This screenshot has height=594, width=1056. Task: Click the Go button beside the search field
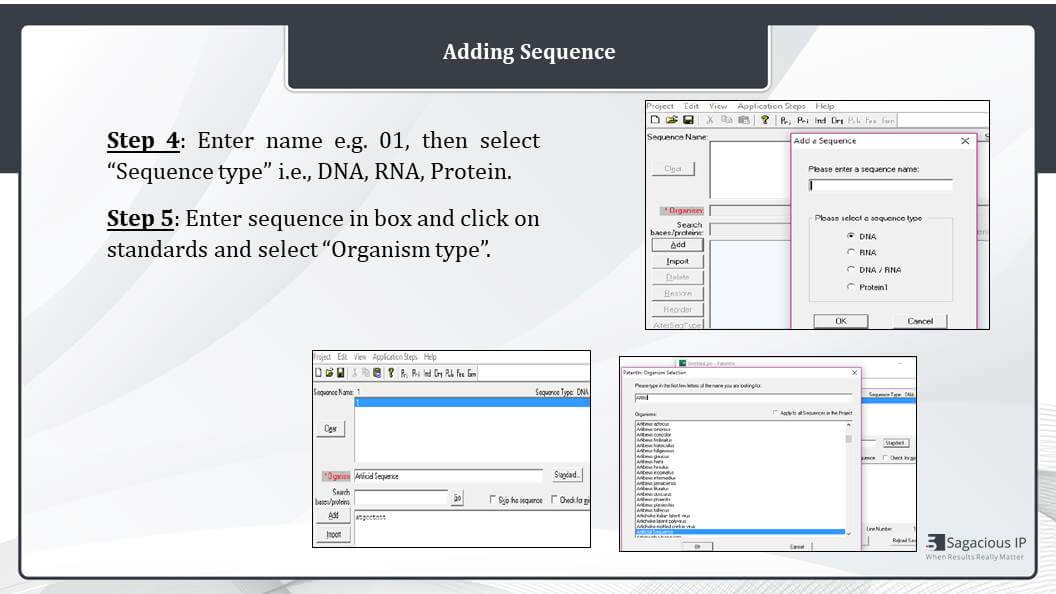click(457, 498)
